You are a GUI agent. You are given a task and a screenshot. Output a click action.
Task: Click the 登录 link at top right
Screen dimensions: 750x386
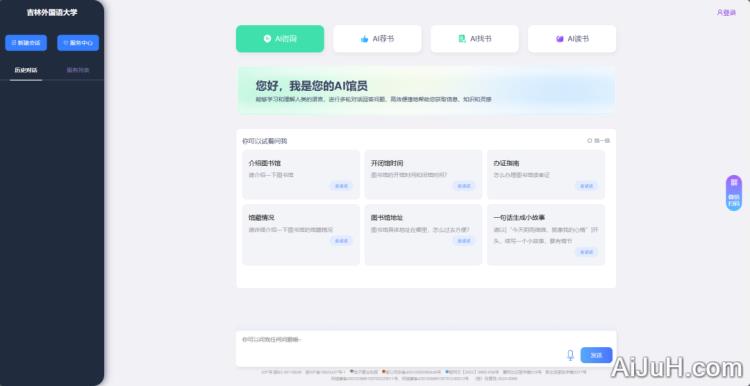726,13
